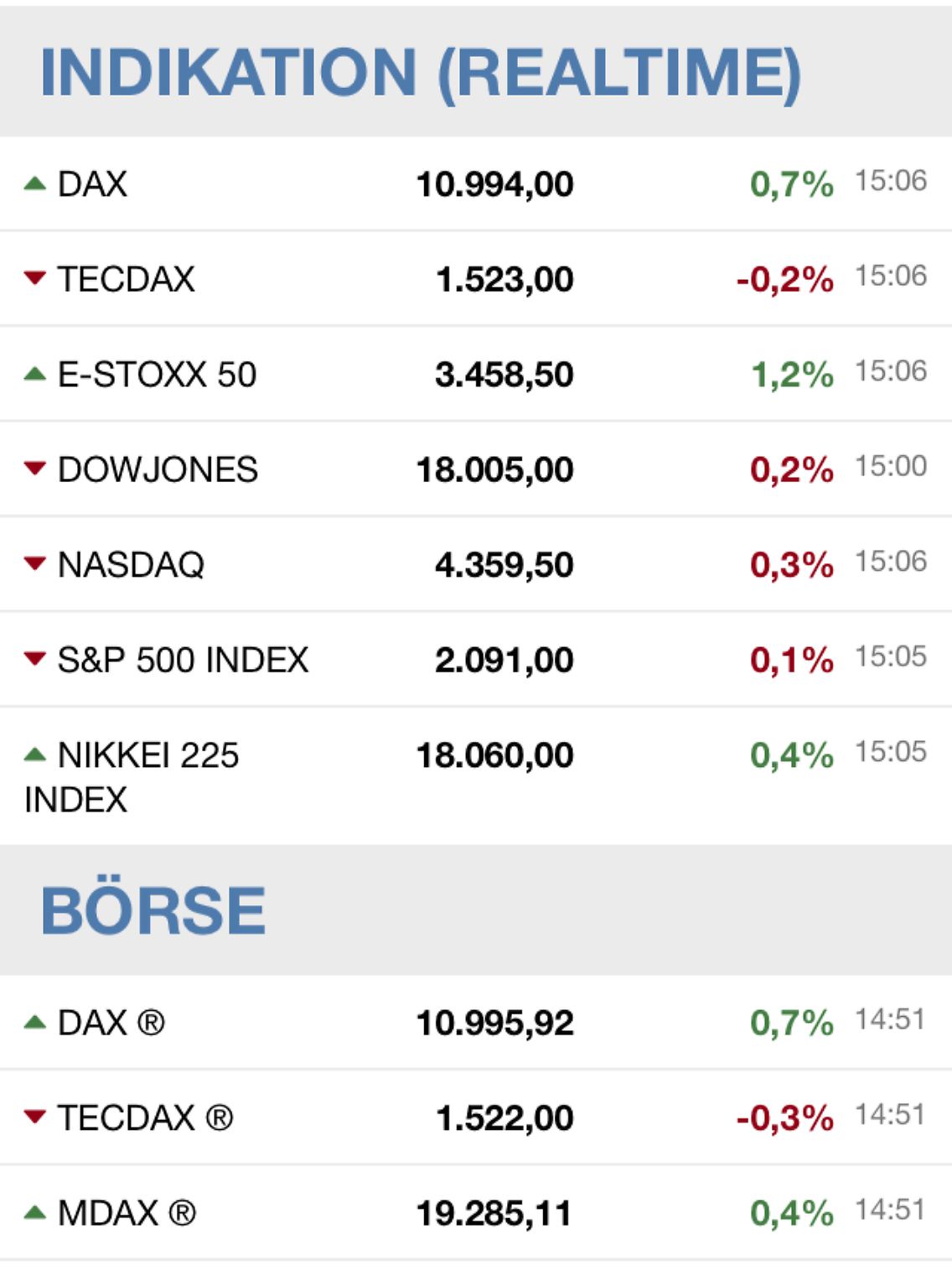The height and width of the screenshot is (1270, 952).
Task: Click TECDAX realtime price 1.523,00
Action: pos(504,279)
